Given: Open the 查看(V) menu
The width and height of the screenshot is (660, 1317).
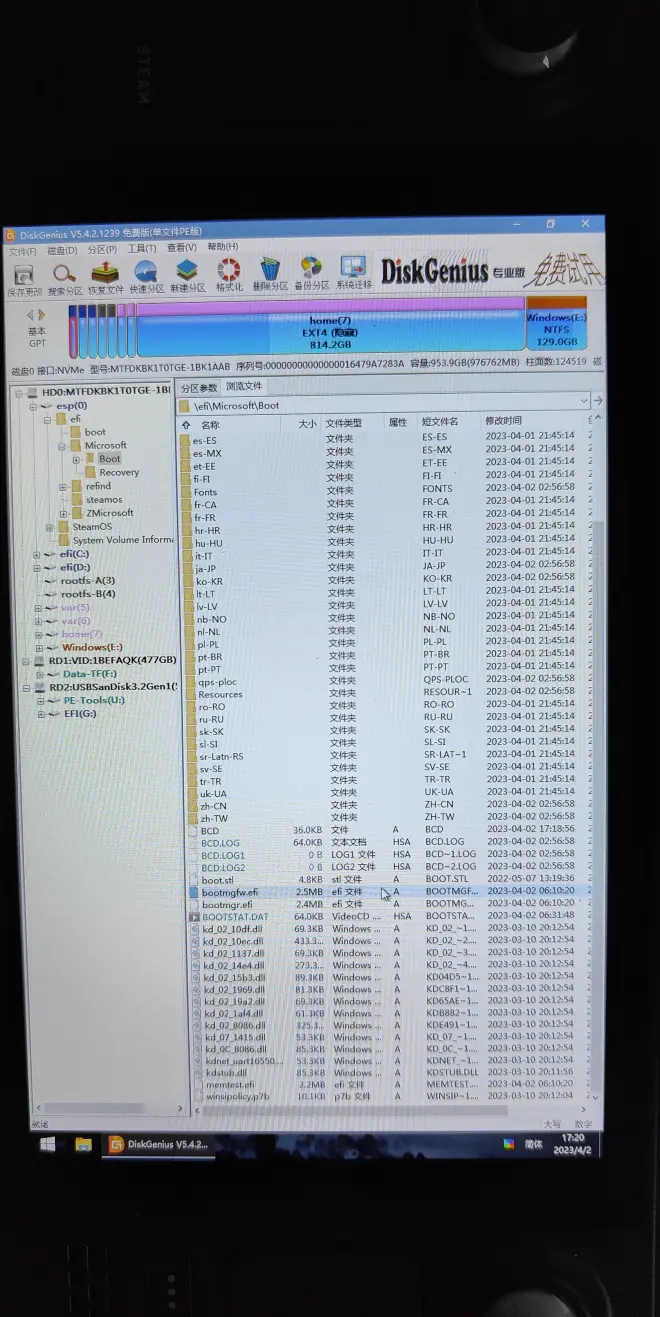Looking at the screenshot, I should pyautogui.click(x=182, y=247).
